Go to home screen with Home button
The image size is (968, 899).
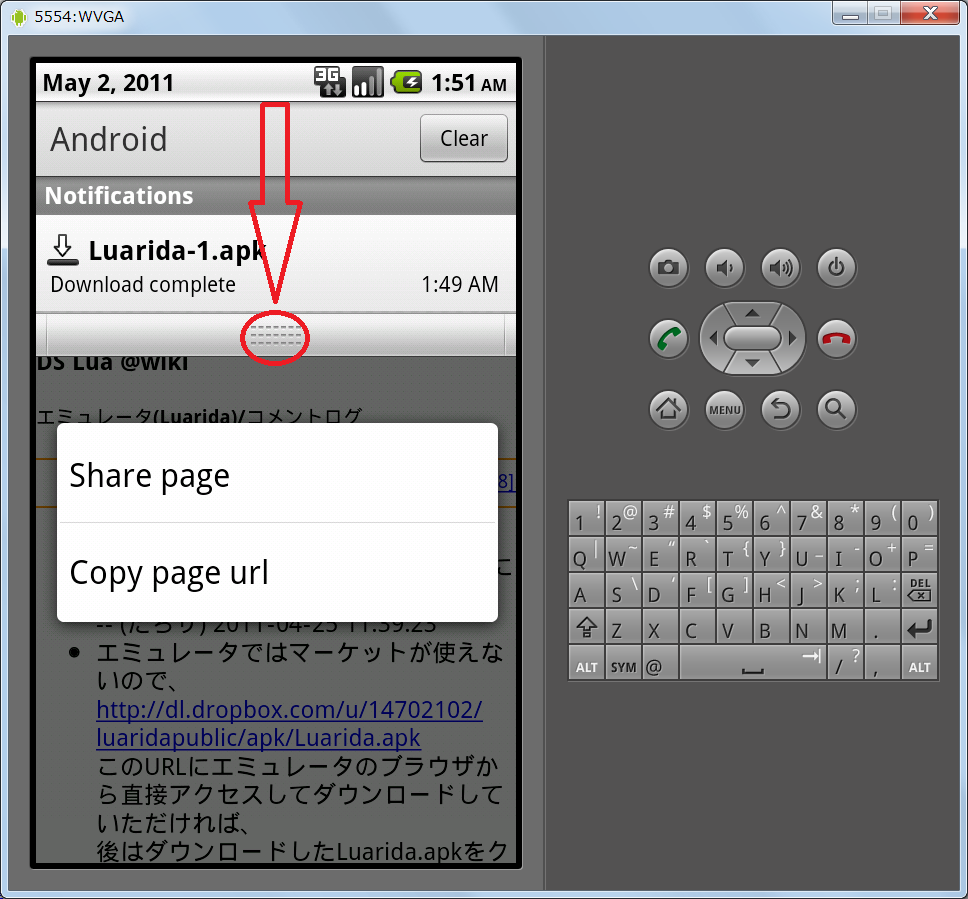[x=669, y=409]
